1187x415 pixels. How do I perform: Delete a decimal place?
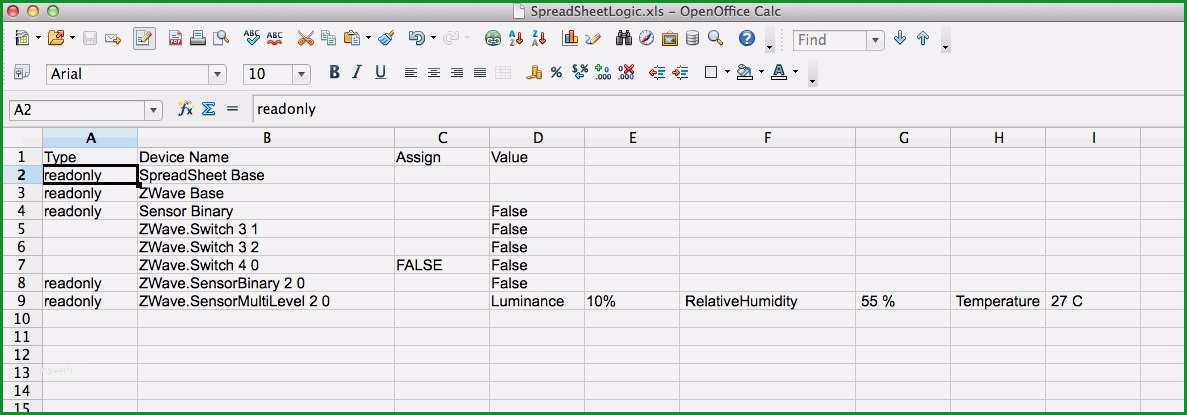(x=626, y=73)
